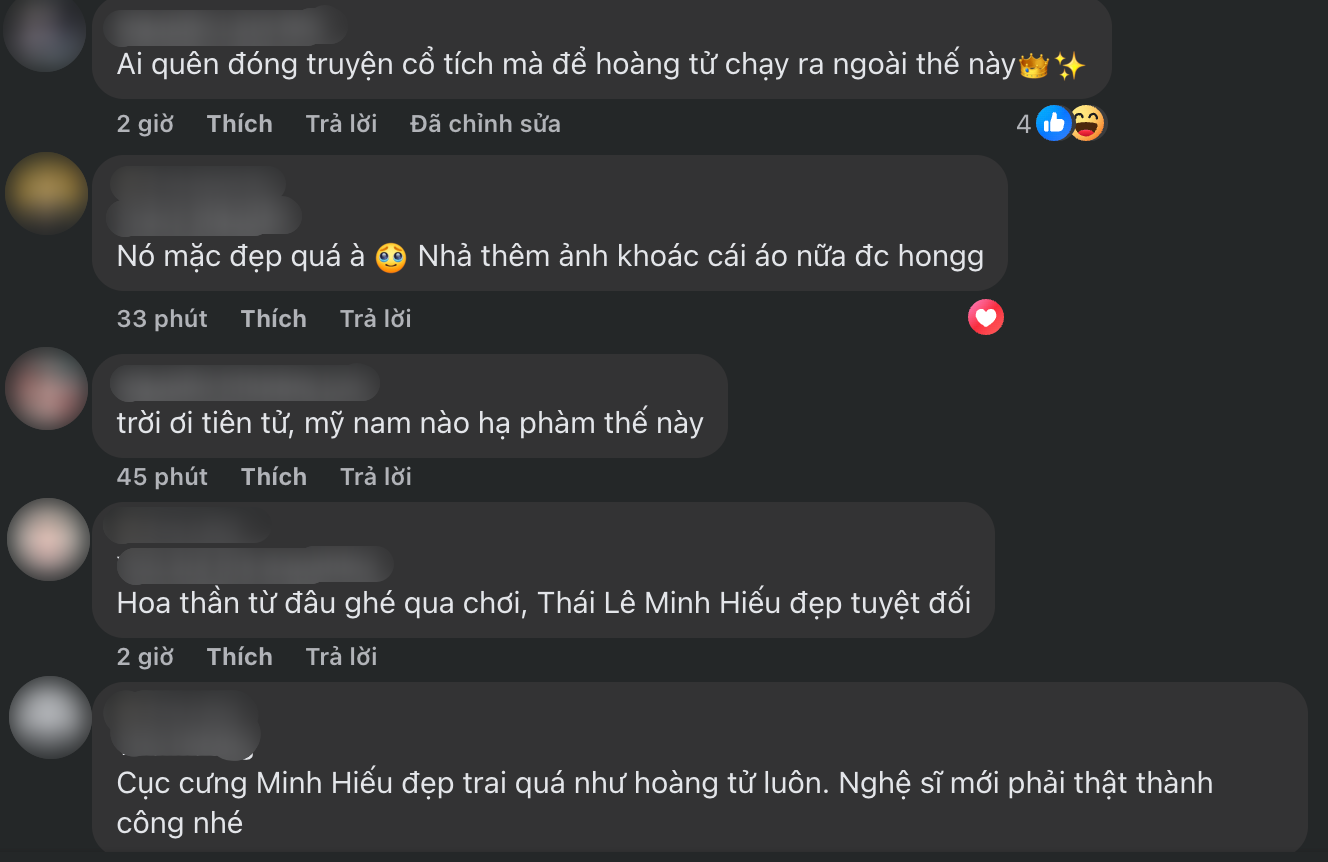Click the flushed-face emoji in the second comment
The width and height of the screenshot is (1328, 862).
pos(391,256)
